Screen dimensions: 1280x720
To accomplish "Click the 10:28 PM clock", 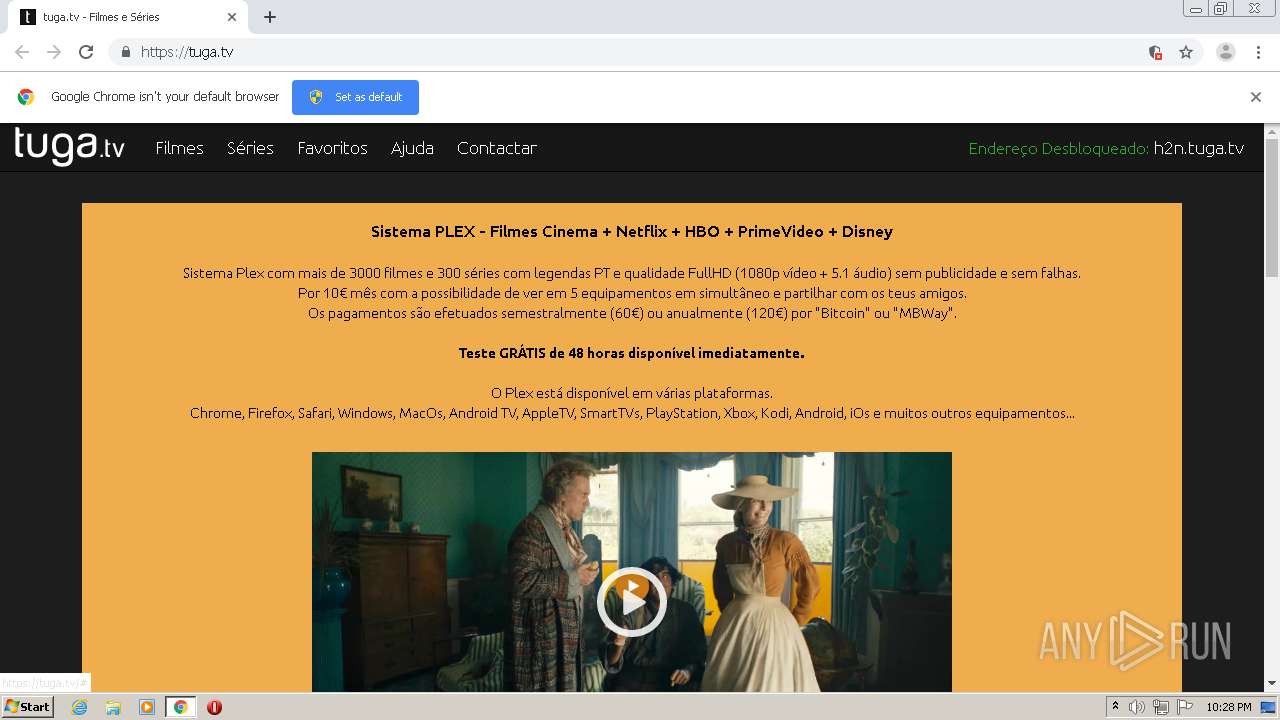I will point(1229,707).
